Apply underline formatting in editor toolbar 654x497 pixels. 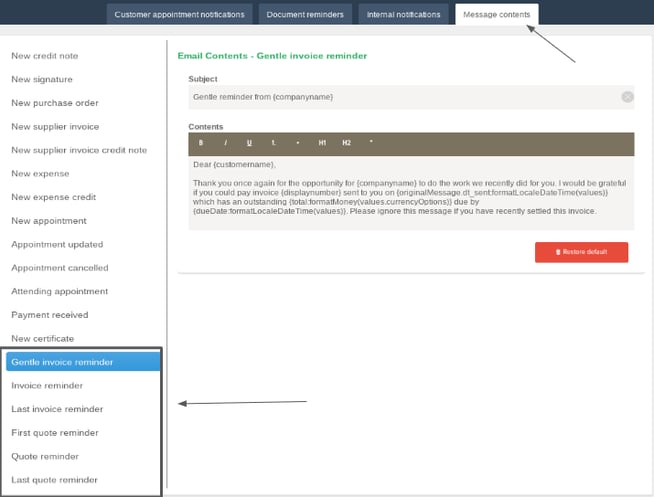[x=249, y=143]
